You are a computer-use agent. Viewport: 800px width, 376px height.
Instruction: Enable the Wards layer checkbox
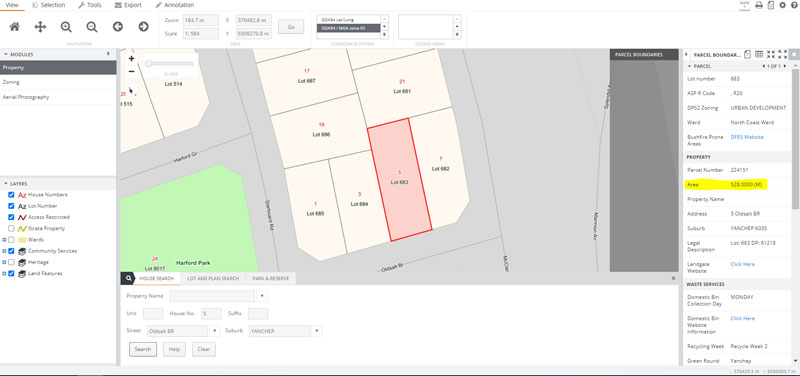[11, 240]
